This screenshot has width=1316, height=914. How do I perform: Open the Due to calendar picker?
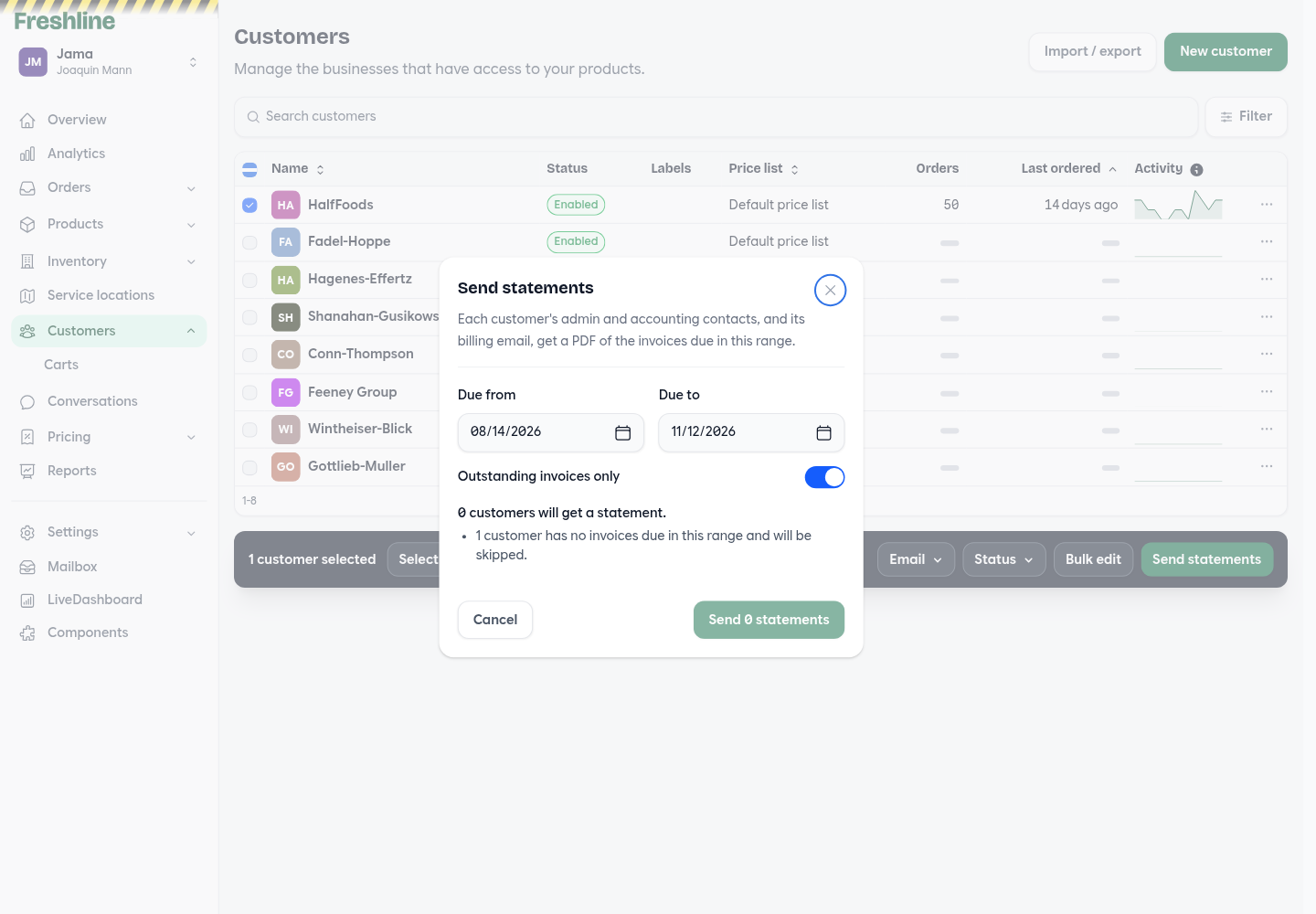coord(823,433)
